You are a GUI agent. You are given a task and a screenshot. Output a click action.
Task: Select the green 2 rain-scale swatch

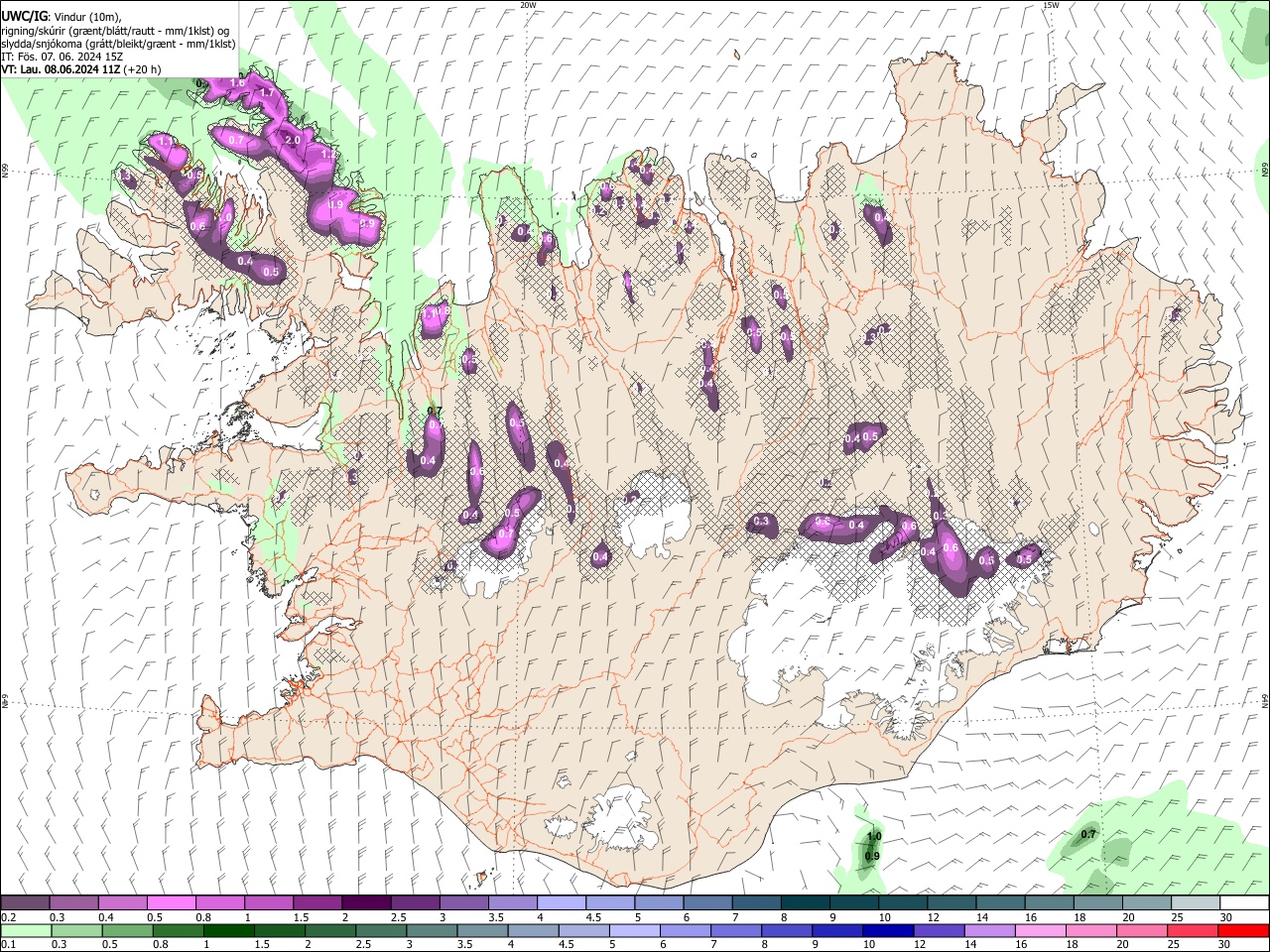329,930
